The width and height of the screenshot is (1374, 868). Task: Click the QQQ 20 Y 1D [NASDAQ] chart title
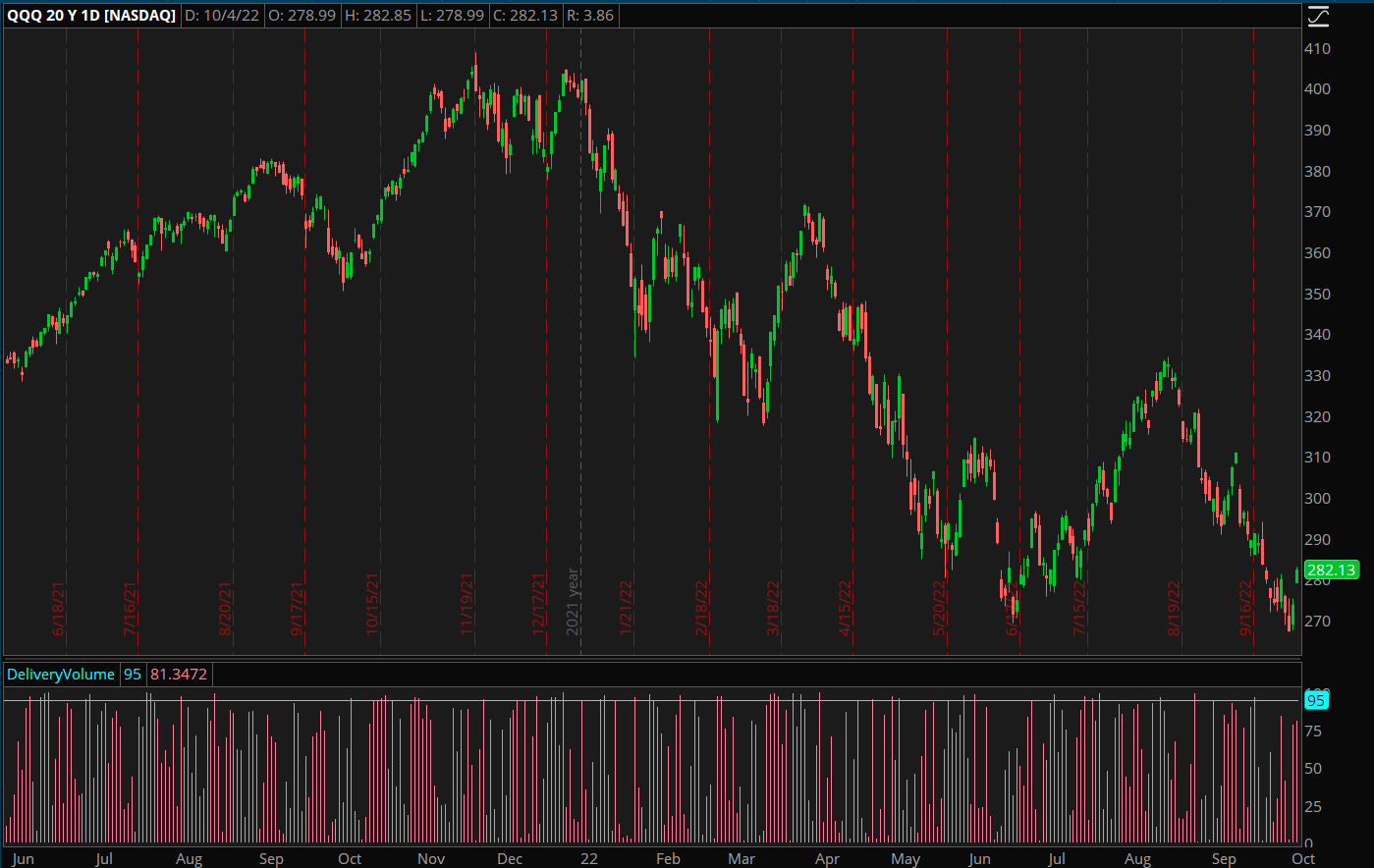coord(91,16)
